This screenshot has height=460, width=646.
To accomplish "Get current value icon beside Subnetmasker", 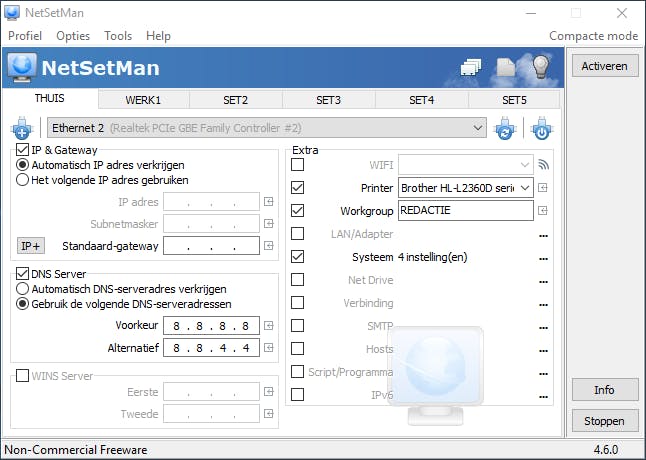I will point(269,224).
